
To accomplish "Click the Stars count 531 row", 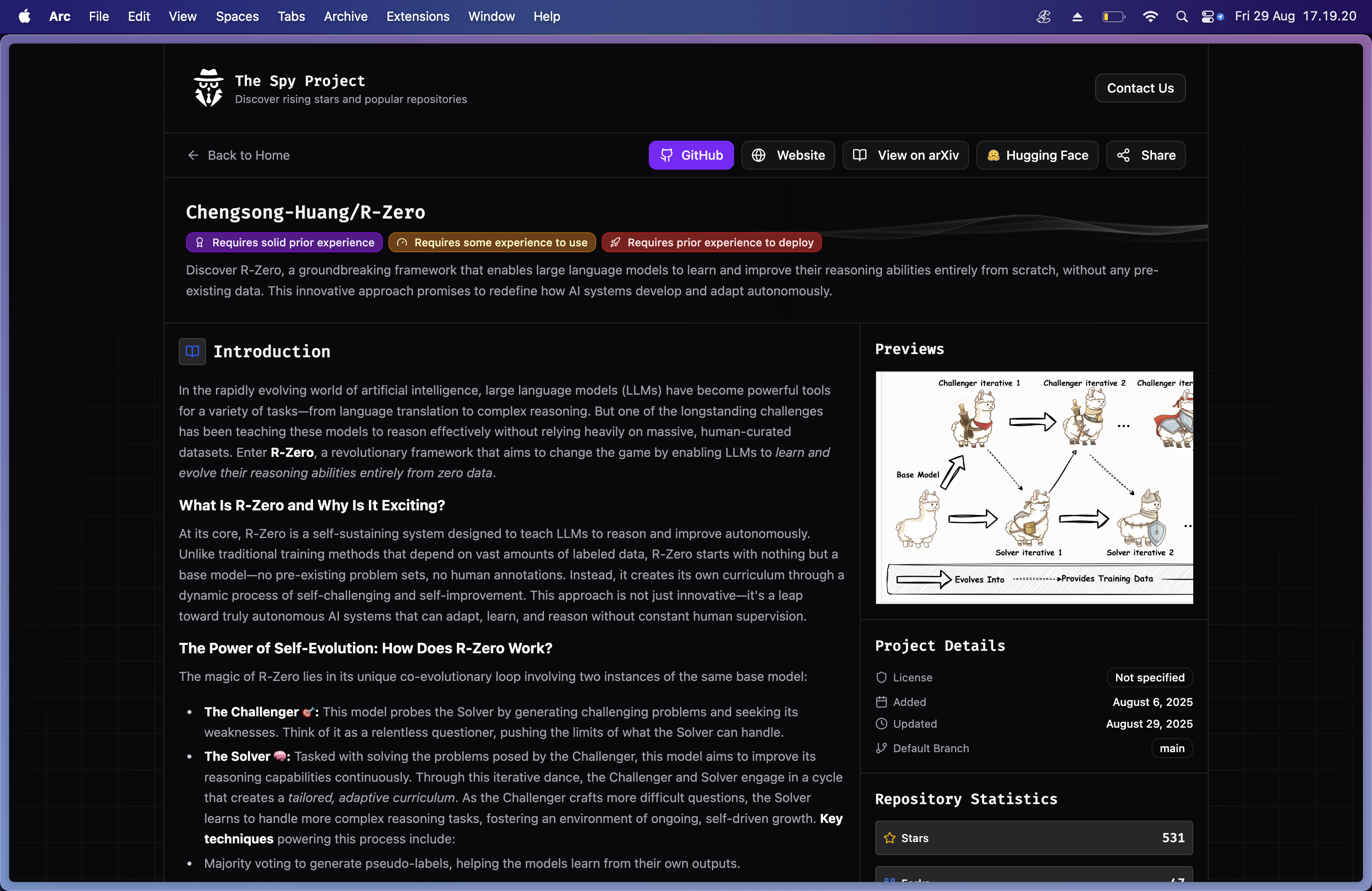I will 1034,838.
